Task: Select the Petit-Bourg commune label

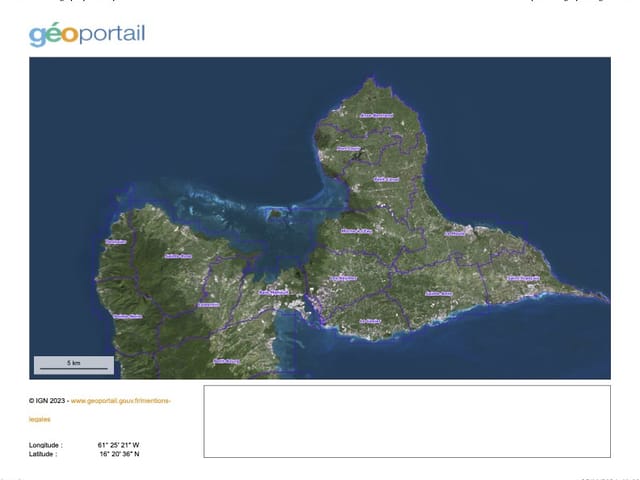Action: click(227, 361)
